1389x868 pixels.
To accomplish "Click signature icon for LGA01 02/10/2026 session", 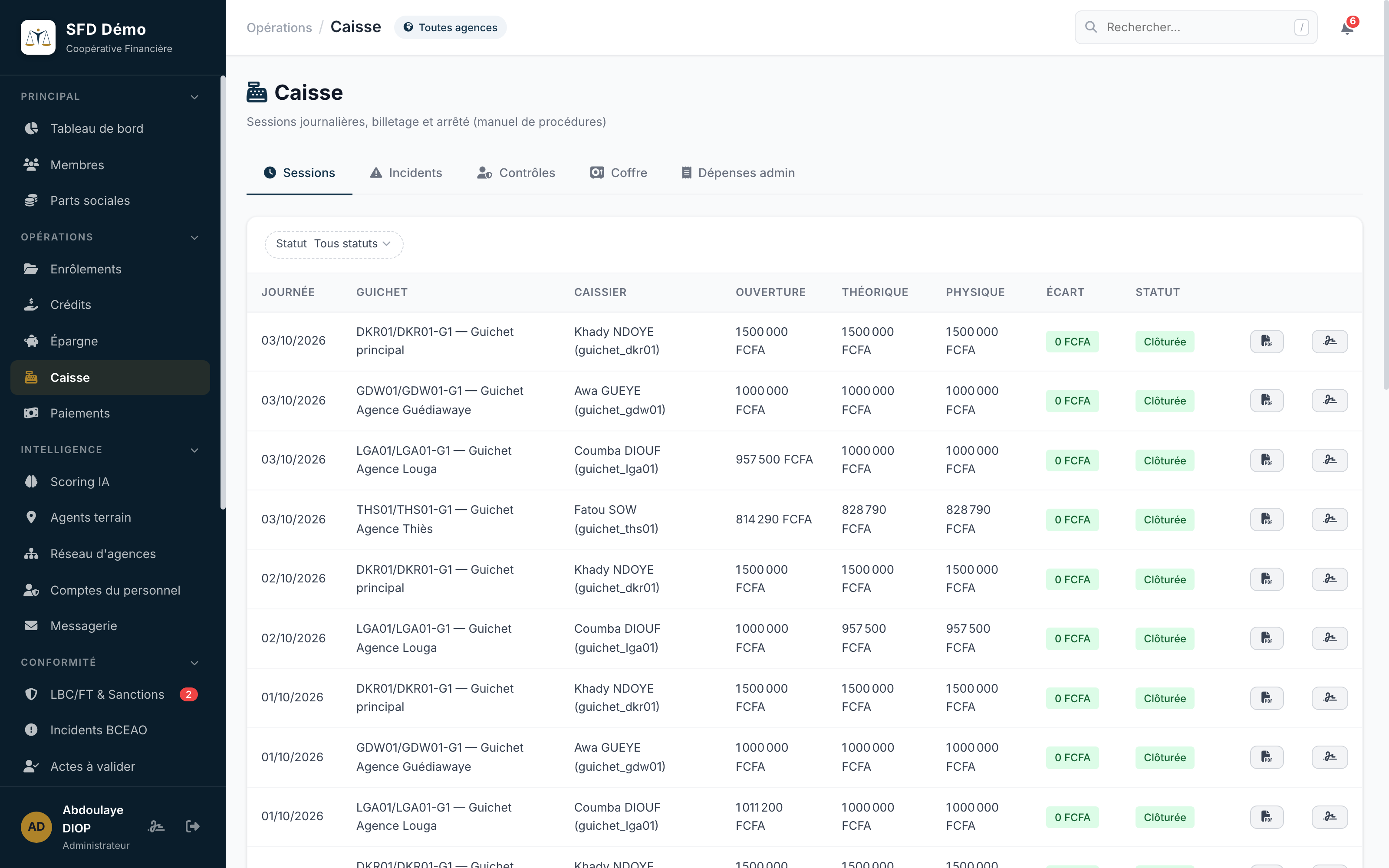I will [x=1329, y=638].
